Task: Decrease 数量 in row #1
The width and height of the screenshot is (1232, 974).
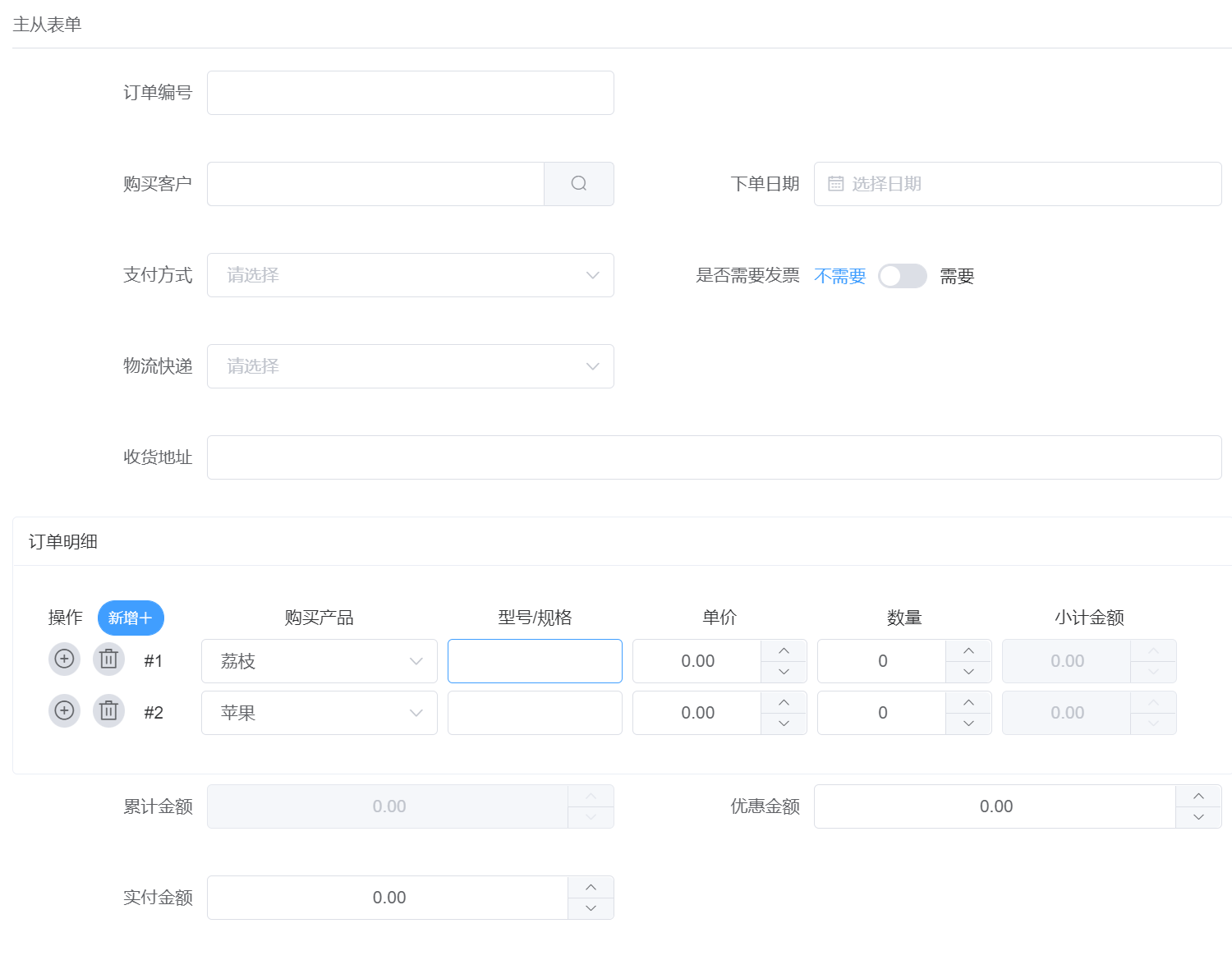Action: point(968,672)
